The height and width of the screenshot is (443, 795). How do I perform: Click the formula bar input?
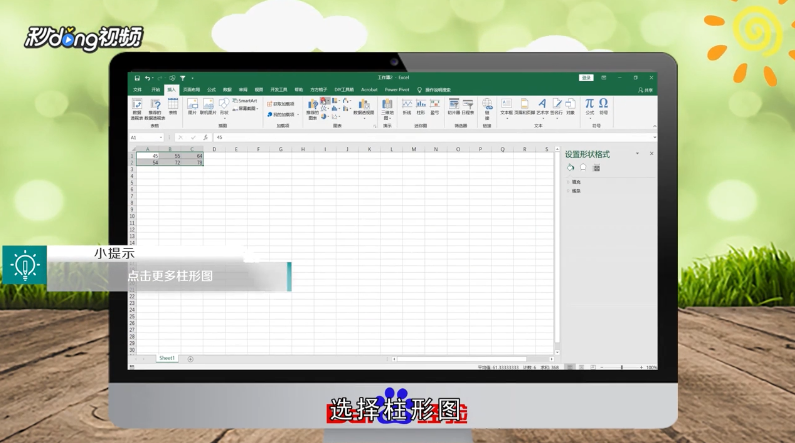(x=433, y=137)
